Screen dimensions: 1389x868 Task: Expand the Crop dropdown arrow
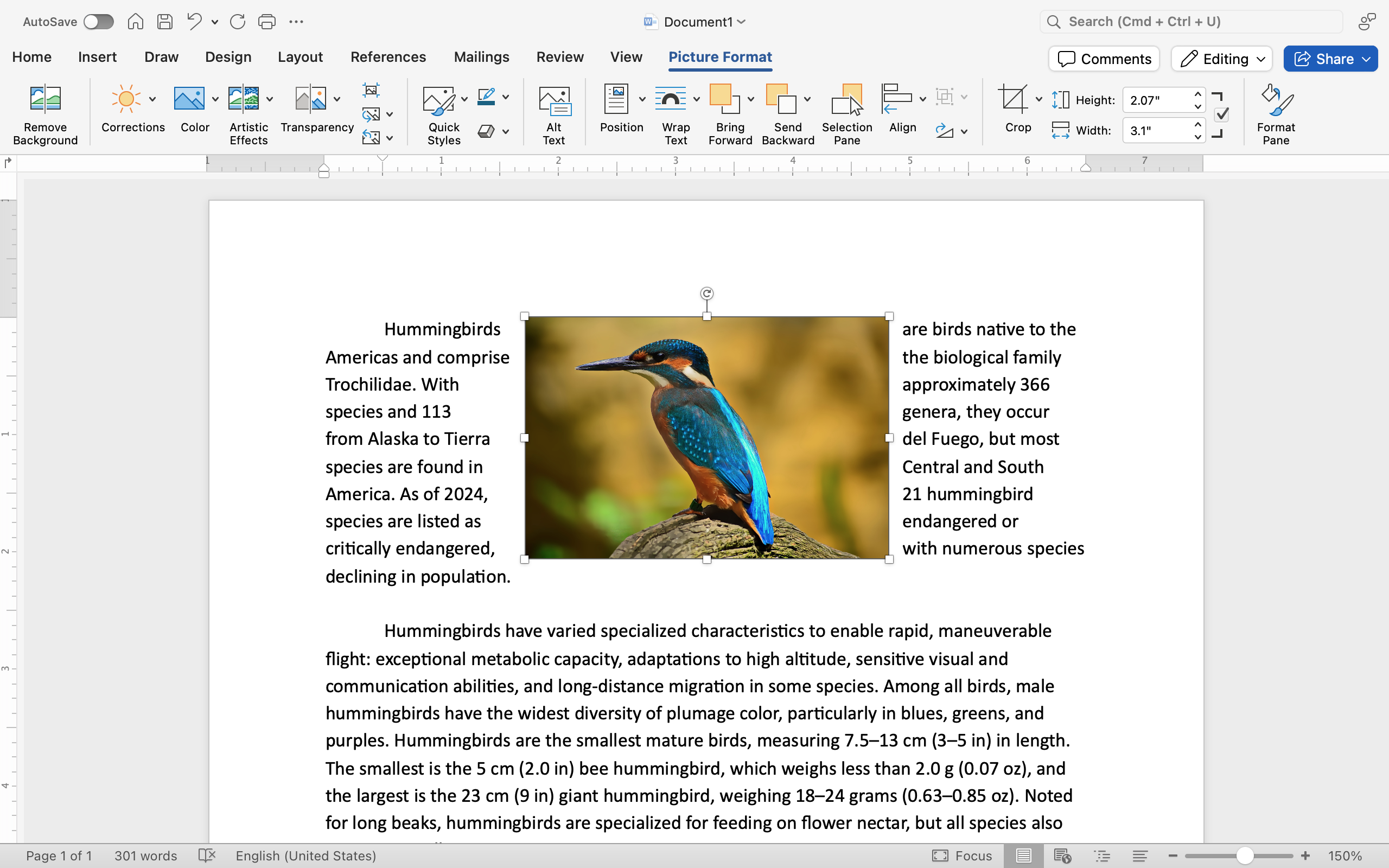coord(1039,99)
